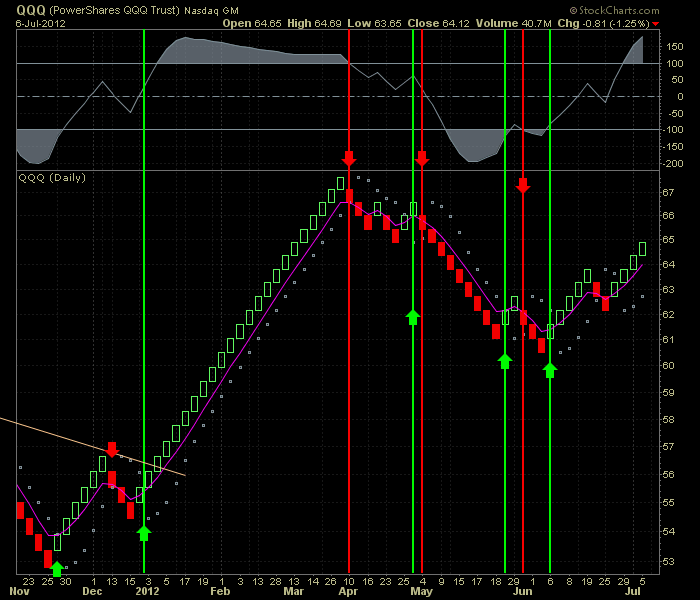Viewport: 700px width, 600px height.
Task: Click the 30 date label near Nov
Action: pyautogui.click(x=66, y=582)
